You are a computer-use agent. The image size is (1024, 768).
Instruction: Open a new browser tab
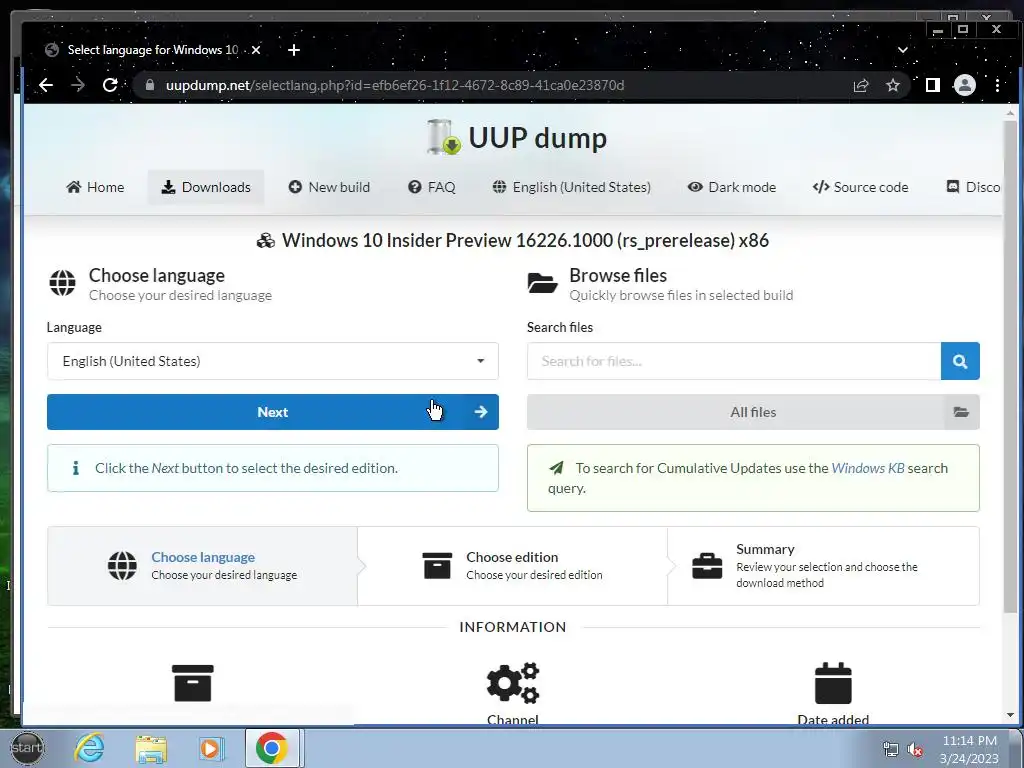(x=294, y=50)
